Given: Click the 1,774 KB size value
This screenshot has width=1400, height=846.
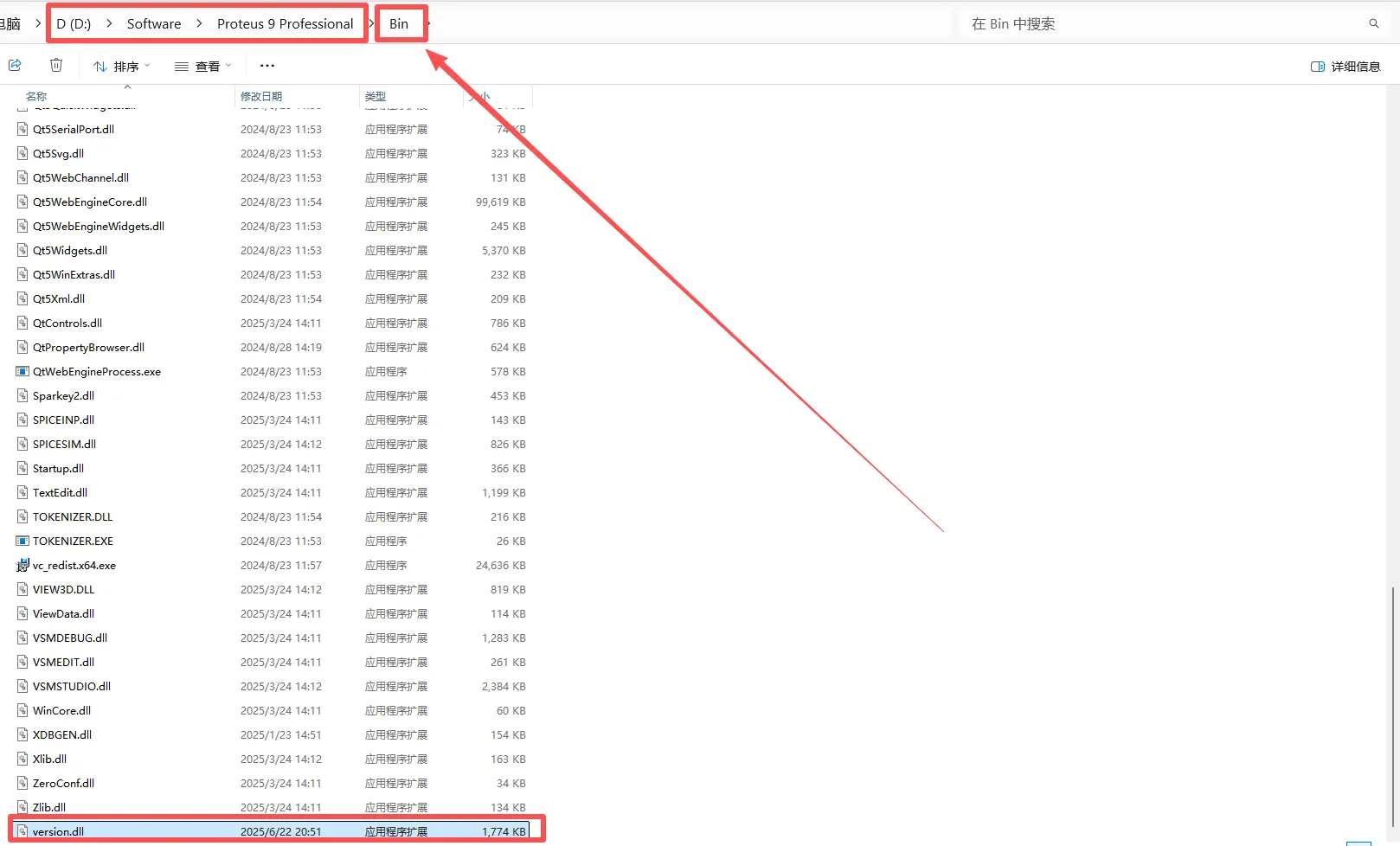Looking at the screenshot, I should pyautogui.click(x=504, y=831).
